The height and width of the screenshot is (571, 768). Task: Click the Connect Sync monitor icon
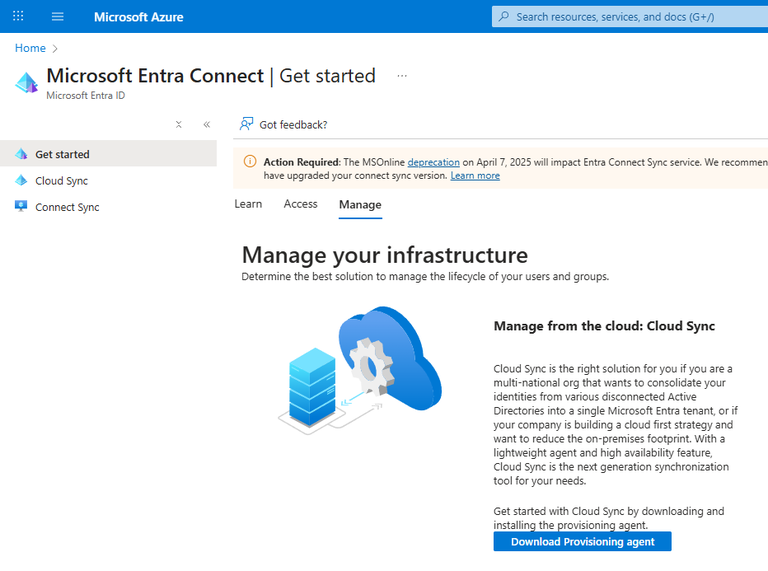(x=21, y=206)
